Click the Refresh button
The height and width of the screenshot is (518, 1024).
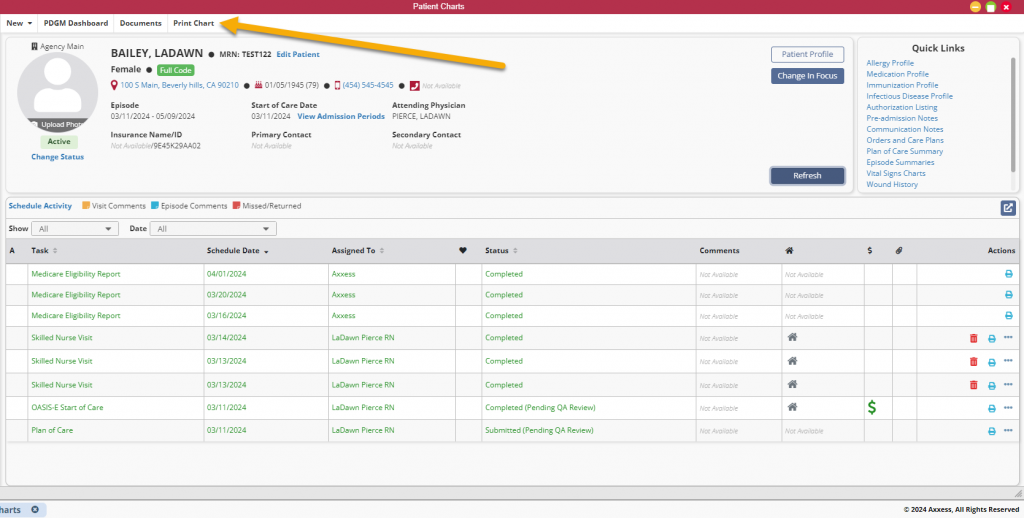pyautogui.click(x=807, y=176)
